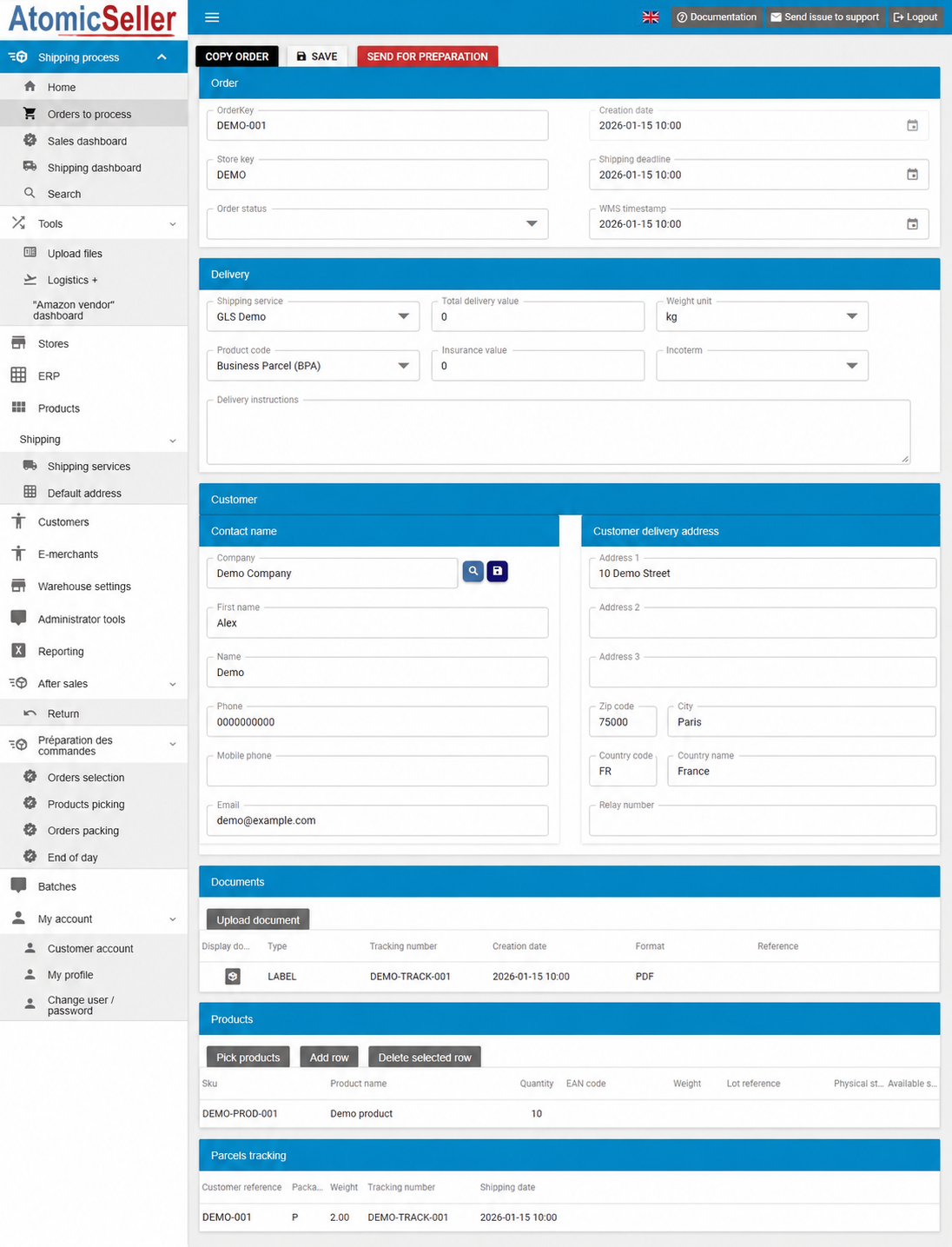
Task: Click the Warehouse settings icon
Action: [x=18, y=587]
